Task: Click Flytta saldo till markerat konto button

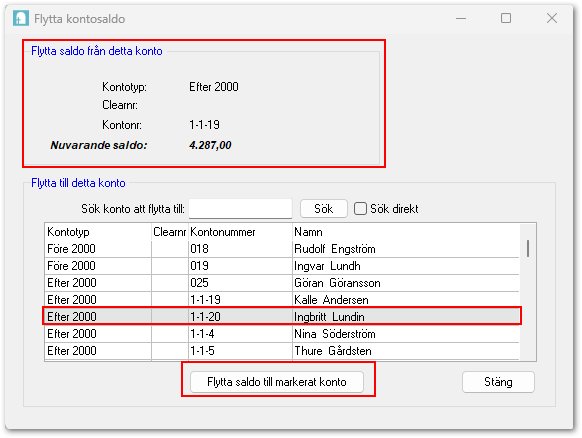Action: [x=277, y=382]
